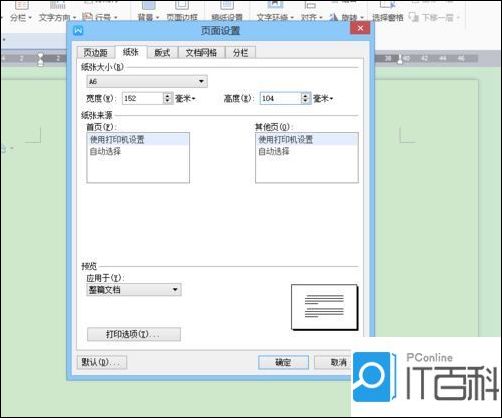Click 页面边框 in the ribbon
The image size is (502, 418).
pyautogui.click(x=182, y=17)
